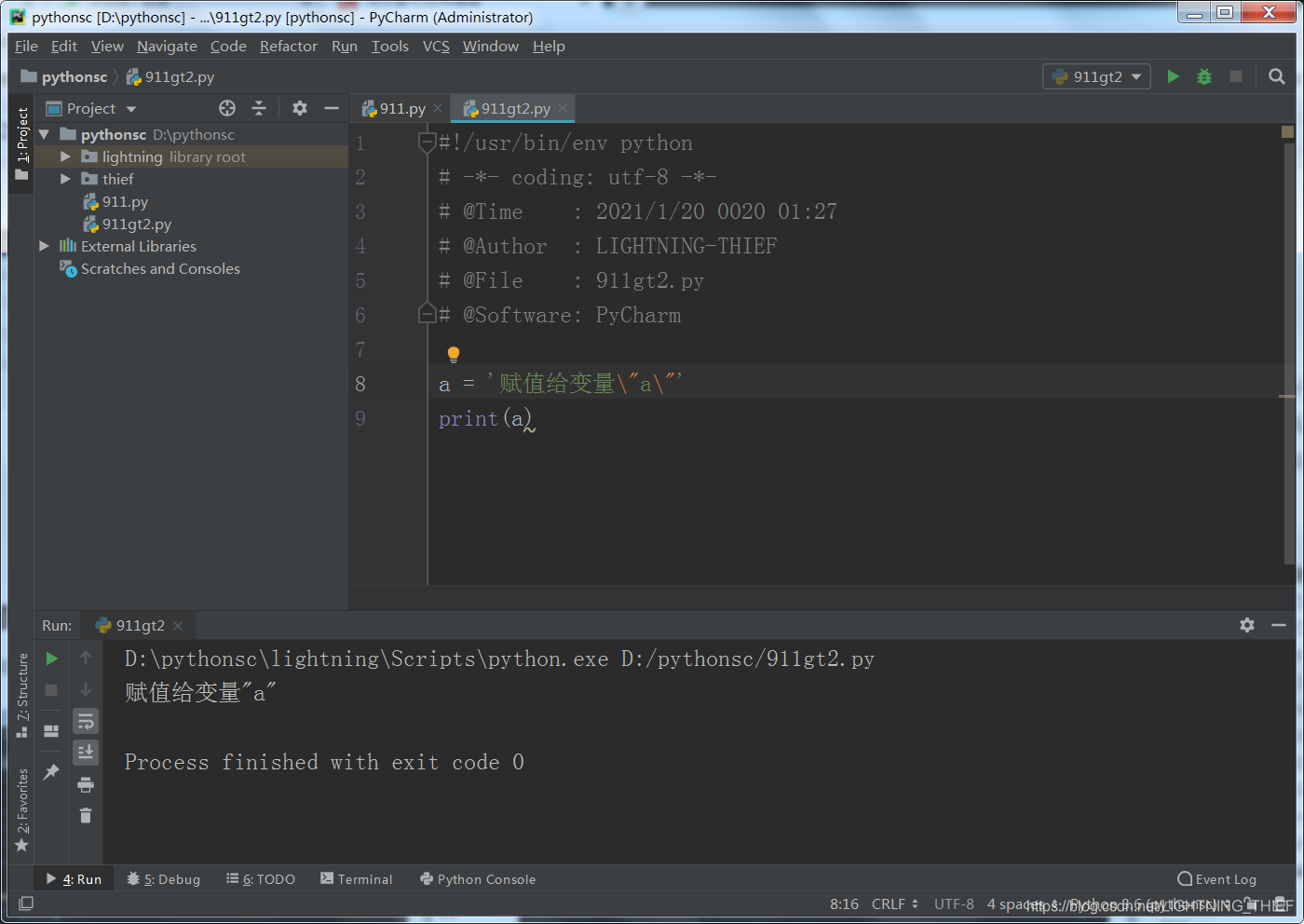Select 911gt2.py in the project tree
1304x924 pixels.
pos(127,224)
